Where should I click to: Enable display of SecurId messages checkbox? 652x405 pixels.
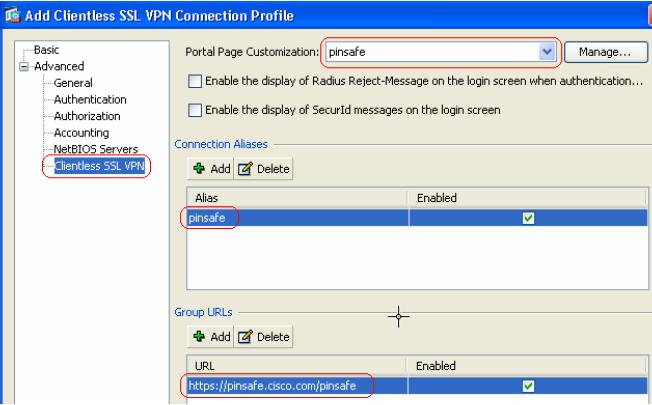point(195,110)
